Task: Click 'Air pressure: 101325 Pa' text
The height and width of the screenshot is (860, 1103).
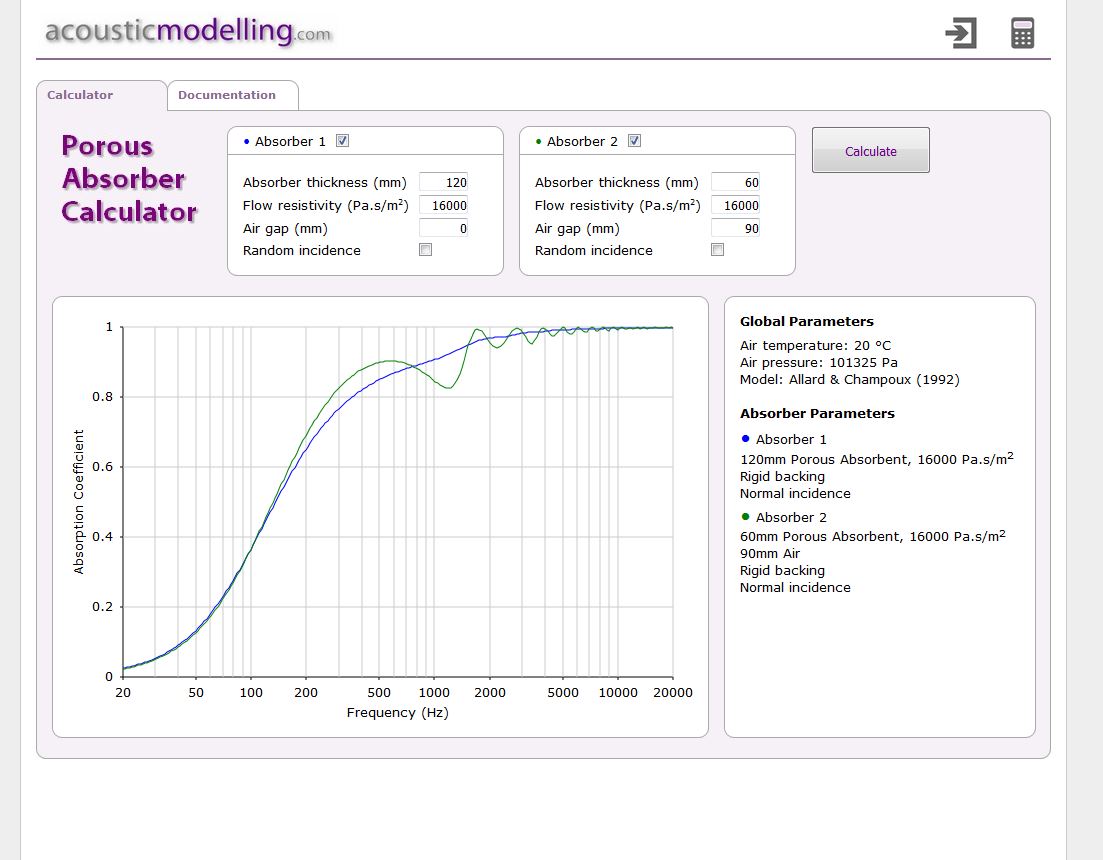Action: 819,362
